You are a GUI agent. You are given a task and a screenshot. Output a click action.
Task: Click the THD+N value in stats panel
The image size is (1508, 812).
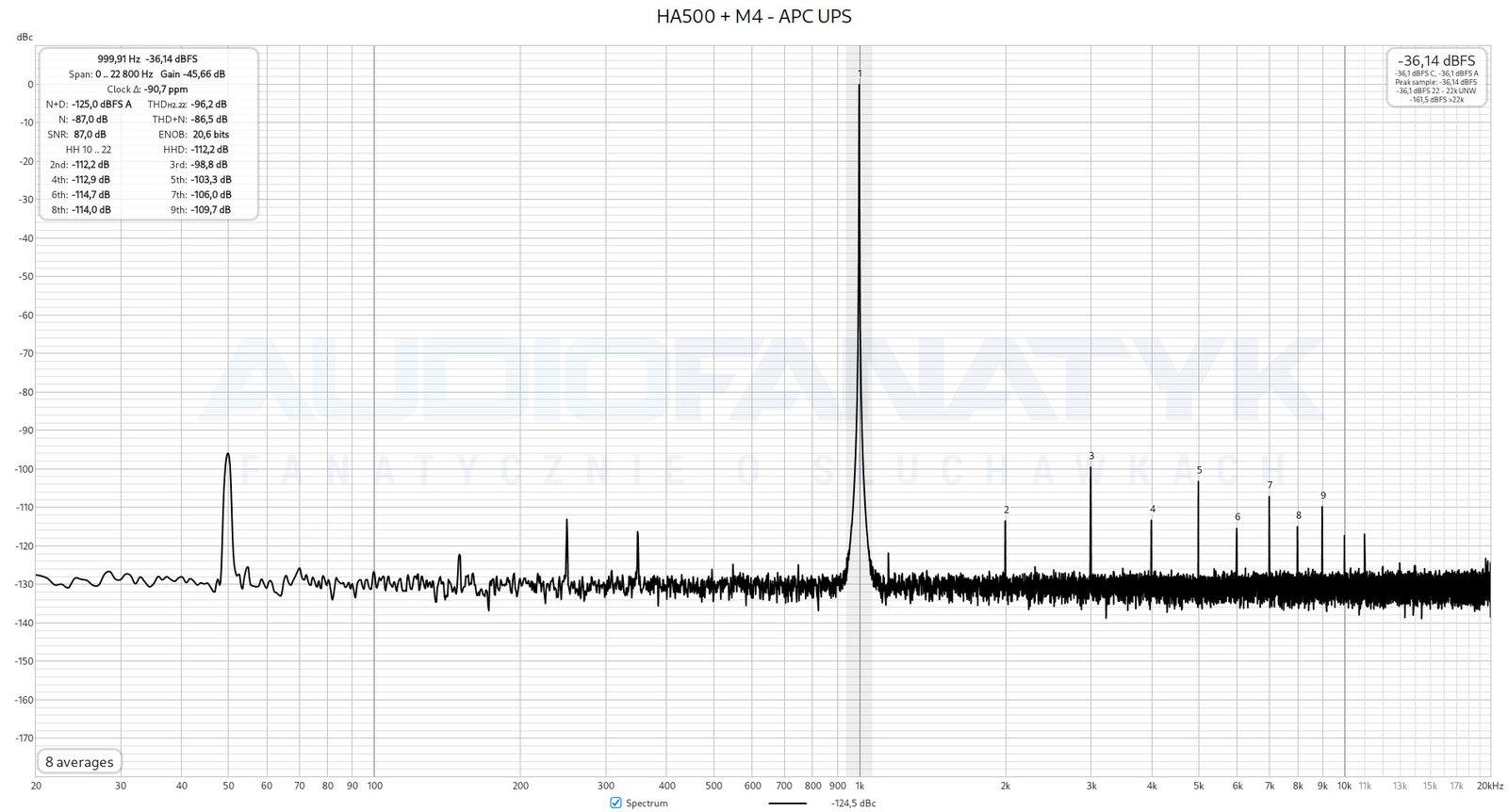[208, 120]
